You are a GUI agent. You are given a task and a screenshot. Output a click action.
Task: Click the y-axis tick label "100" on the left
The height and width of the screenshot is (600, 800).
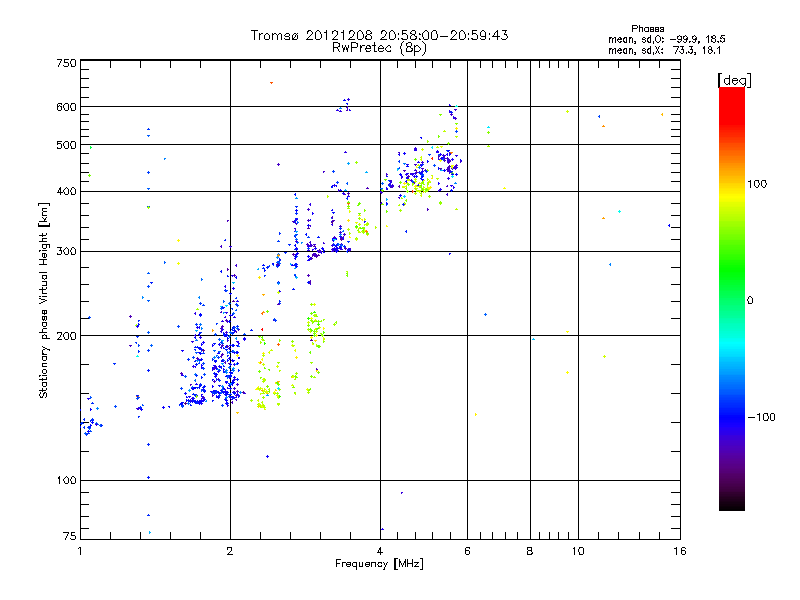[x=66, y=481]
